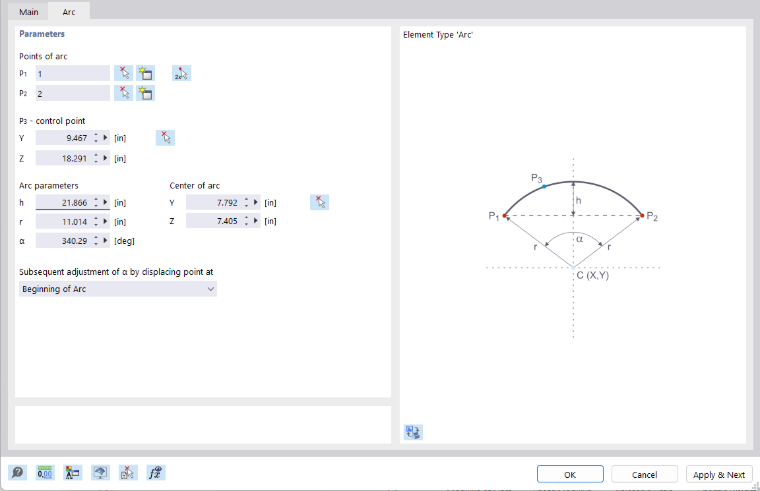Select the Arc tab

coord(69,12)
